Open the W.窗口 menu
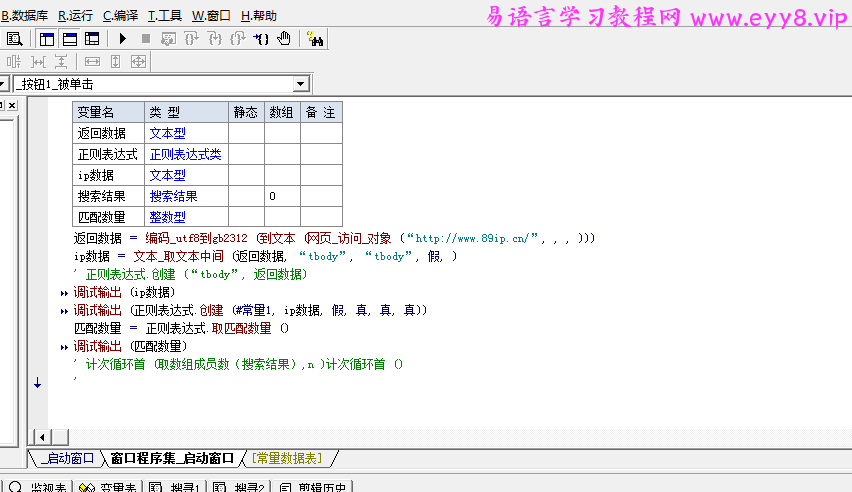 211,16
